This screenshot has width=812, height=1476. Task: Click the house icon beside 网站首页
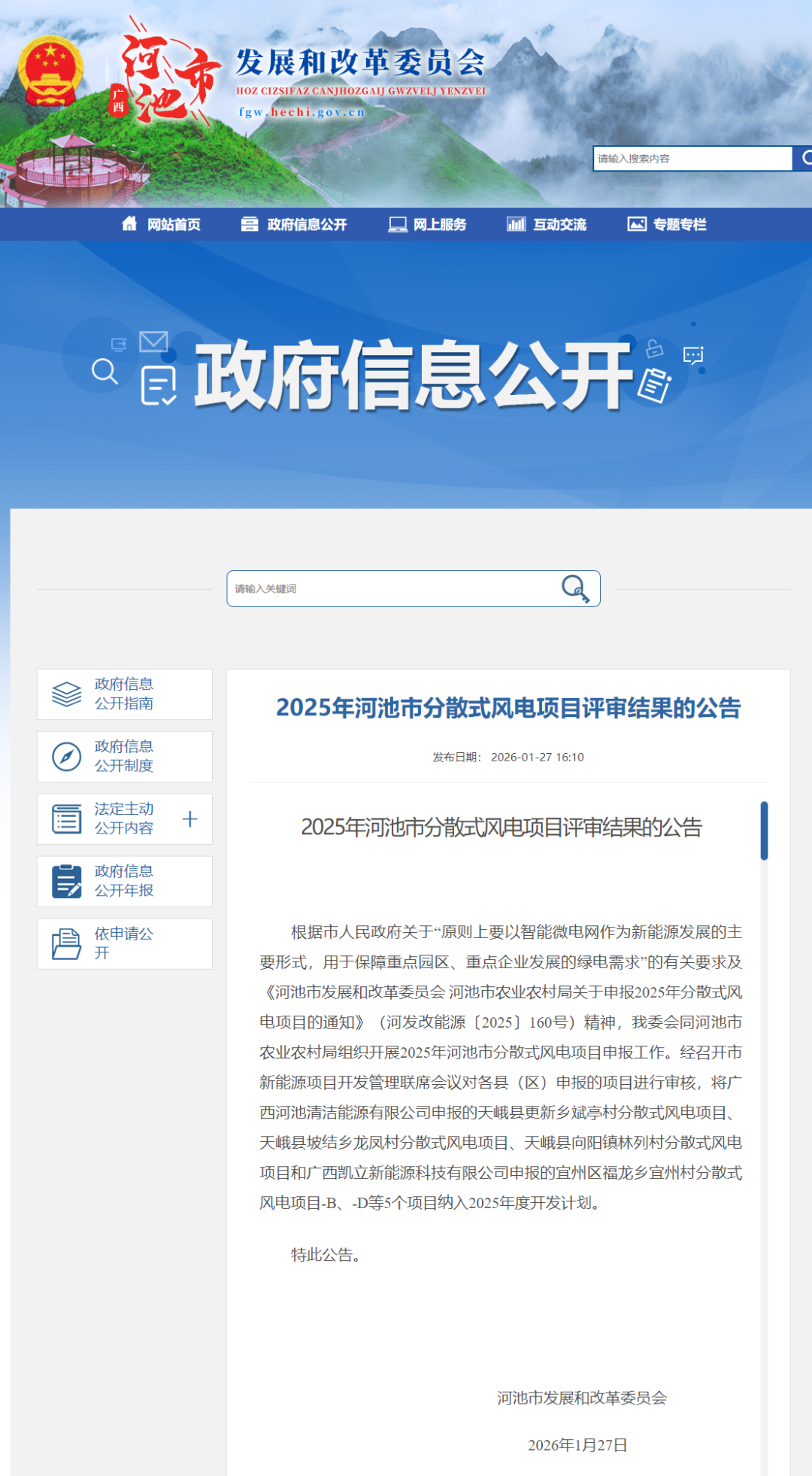coord(129,223)
